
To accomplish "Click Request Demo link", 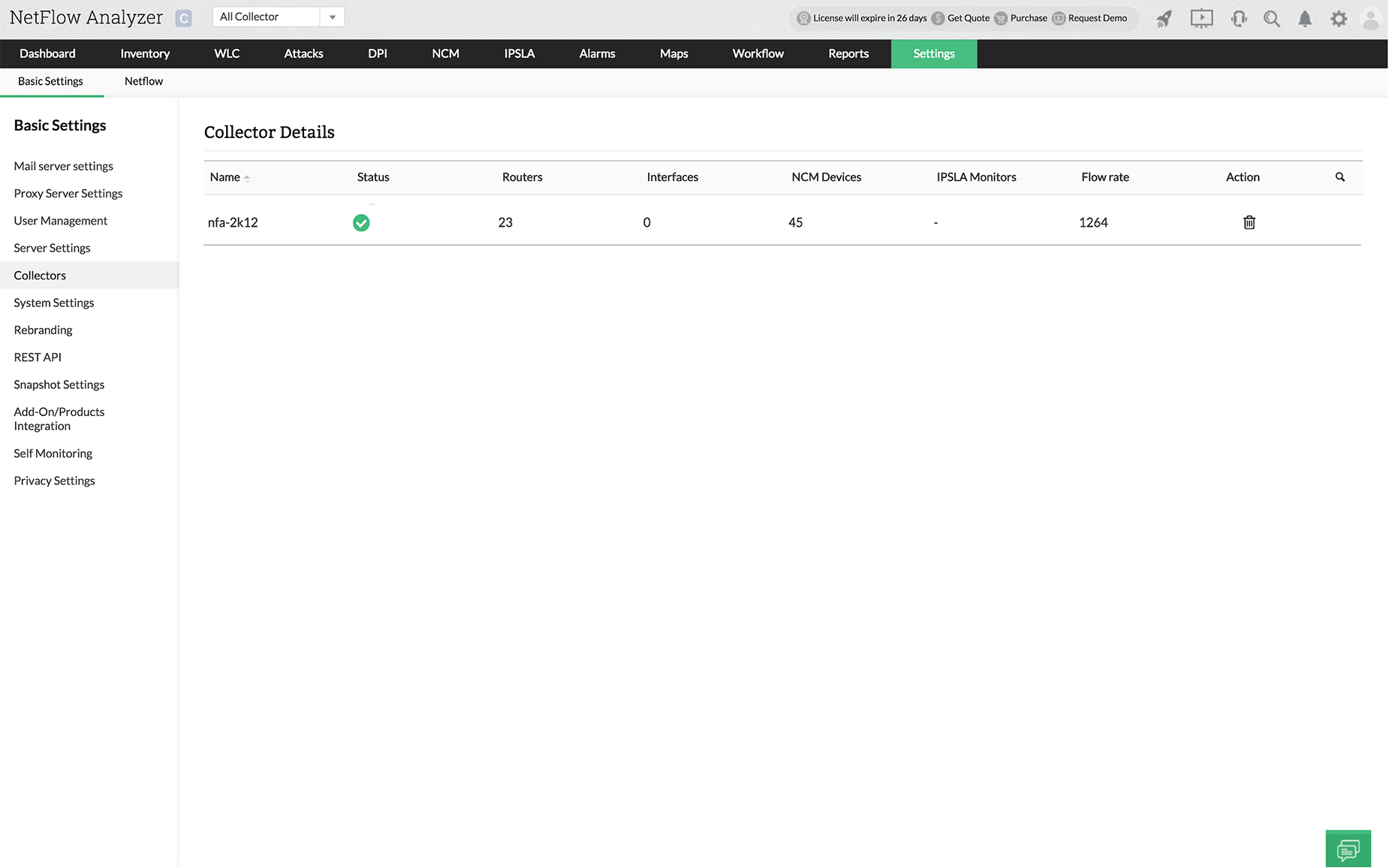I will pos(1097,19).
